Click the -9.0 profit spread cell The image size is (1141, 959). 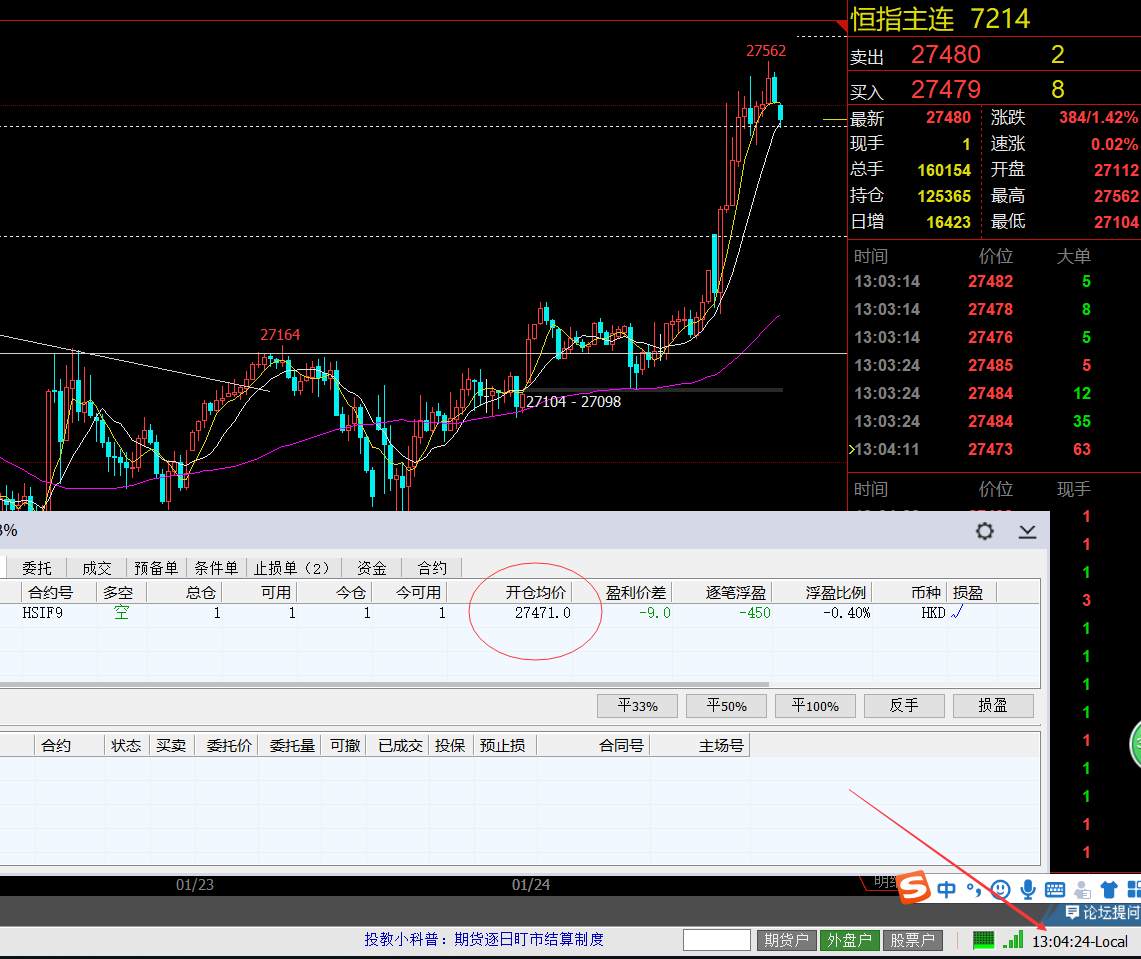click(655, 613)
